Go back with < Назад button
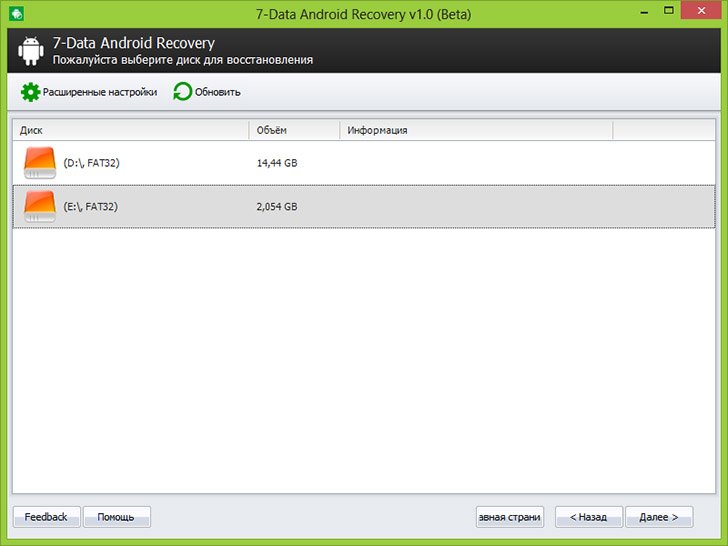728x546 pixels. 589,517
